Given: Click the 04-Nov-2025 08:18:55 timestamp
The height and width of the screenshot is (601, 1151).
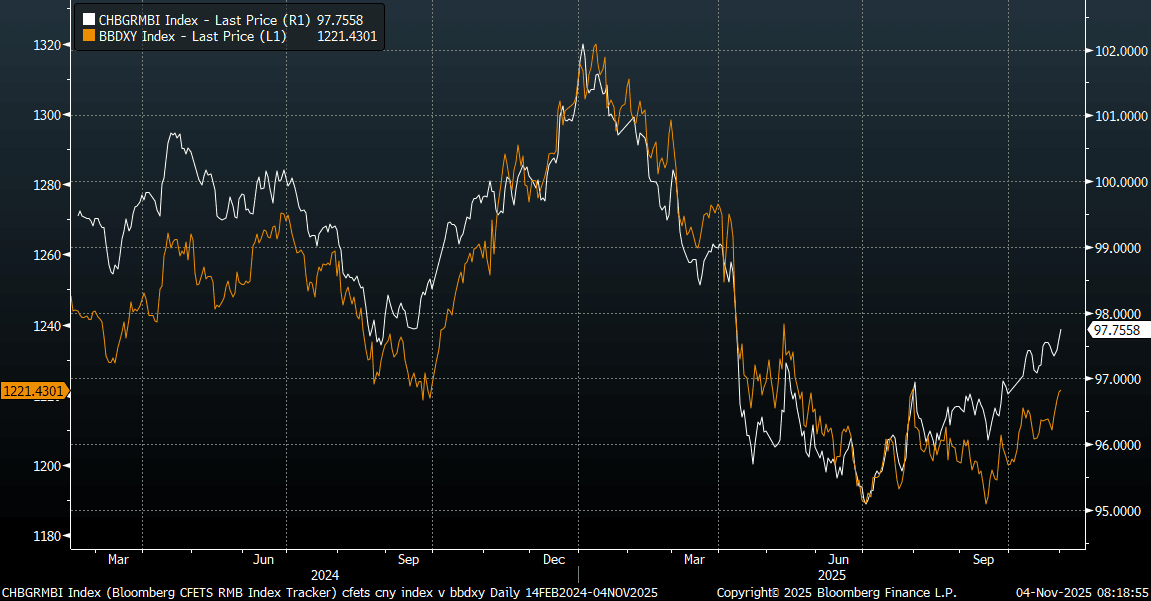Looking at the screenshot, I should pyautogui.click(x=1080, y=592).
